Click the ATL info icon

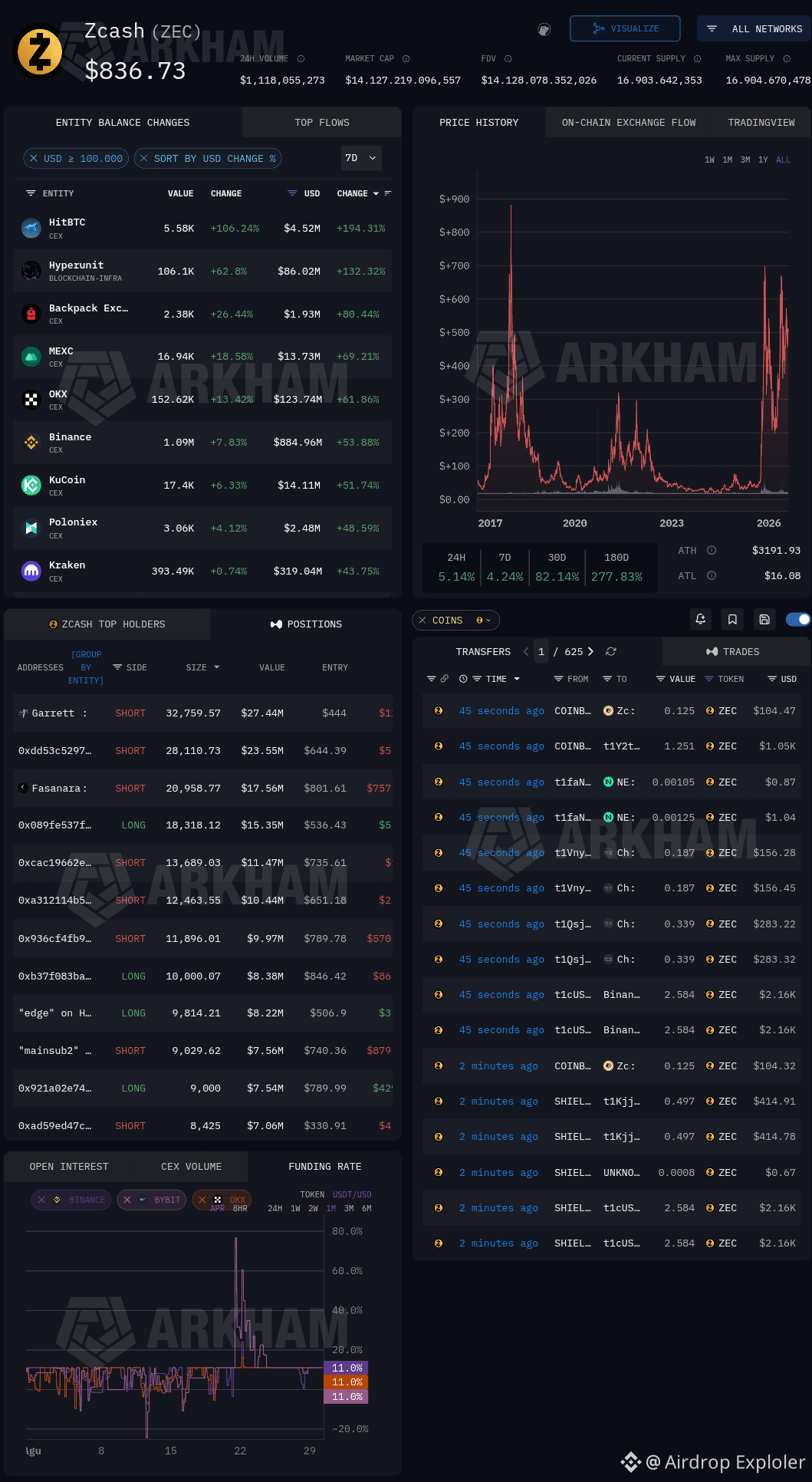[x=712, y=575]
